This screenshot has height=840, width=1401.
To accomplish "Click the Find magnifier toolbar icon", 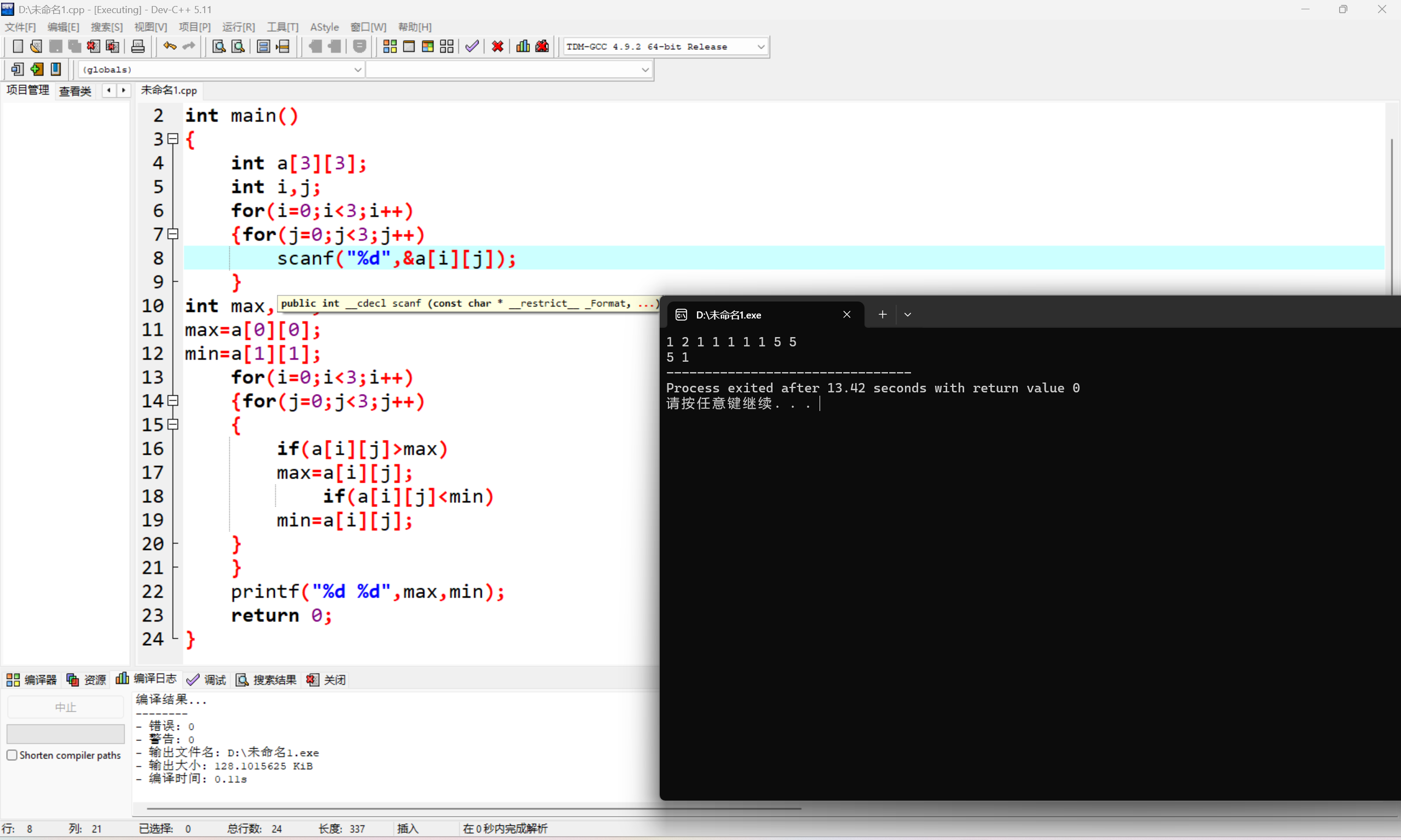I will pyautogui.click(x=218, y=47).
